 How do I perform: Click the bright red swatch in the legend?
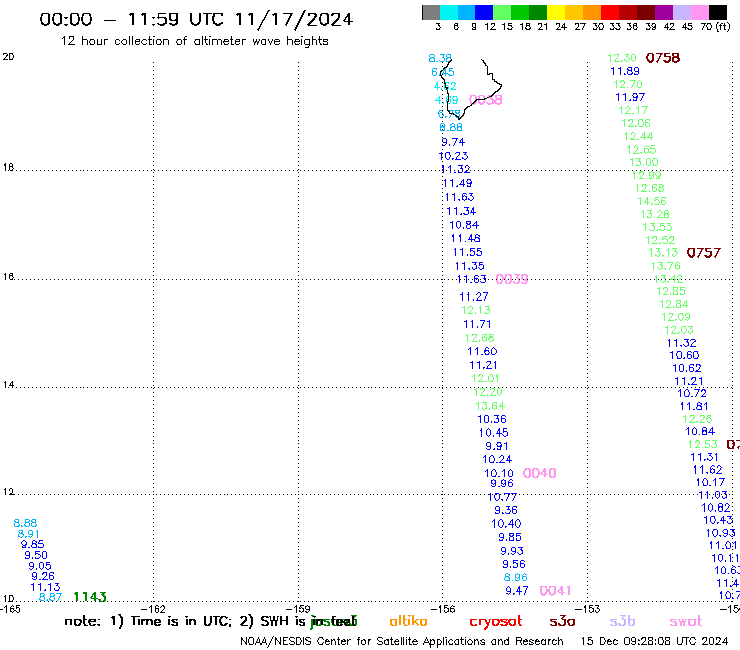click(x=610, y=12)
